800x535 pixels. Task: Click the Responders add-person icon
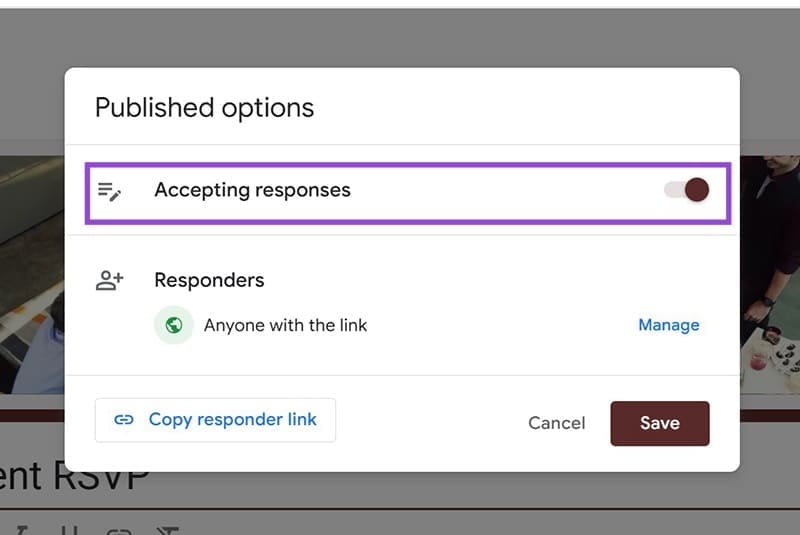[x=109, y=281]
